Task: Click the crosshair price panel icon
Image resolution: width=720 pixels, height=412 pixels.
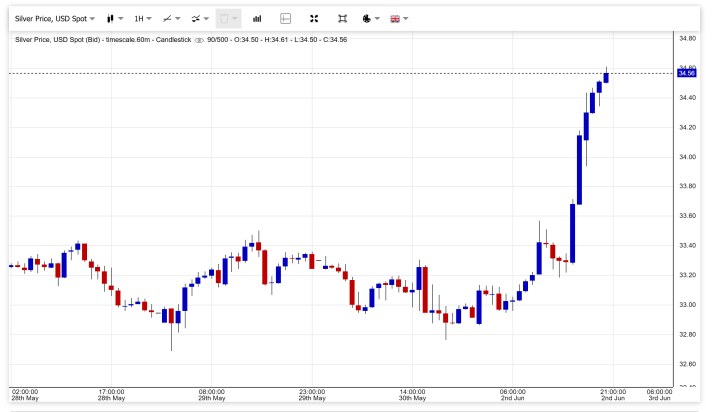Action: [286, 18]
